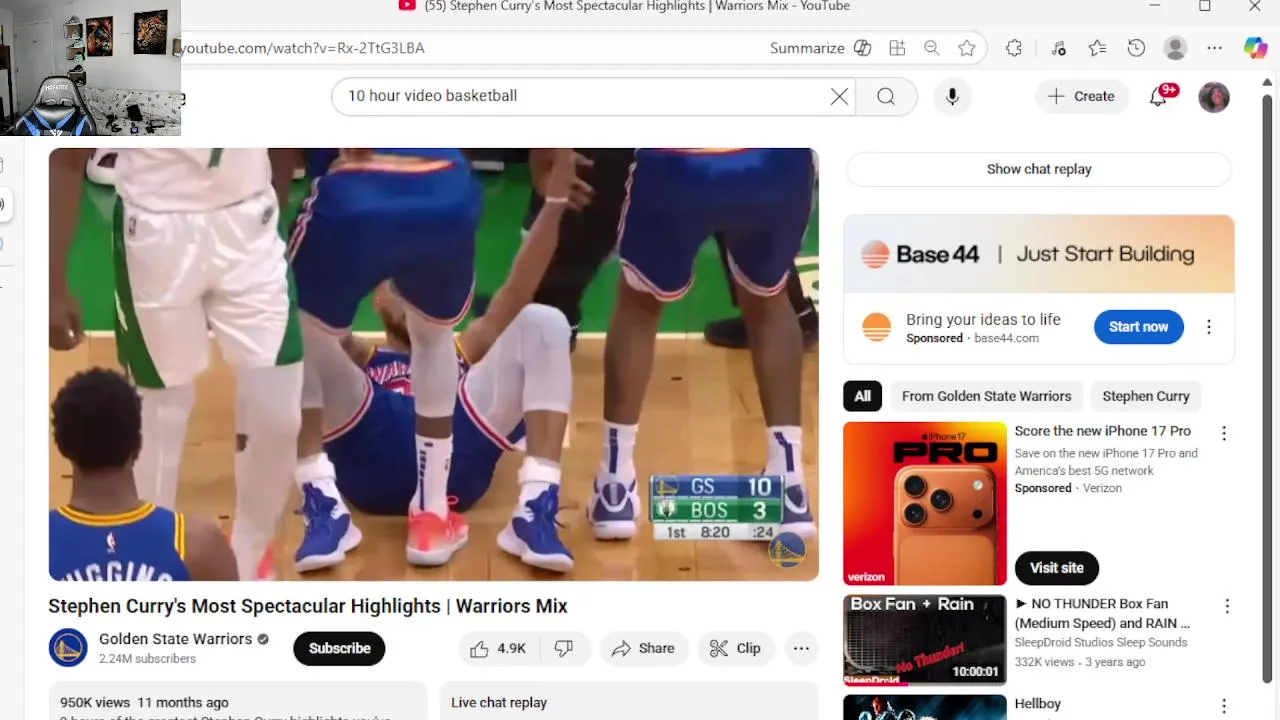This screenshot has width=1280, height=720.
Task: Open iPhone 17 Pro ad thumbnail
Action: [x=925, y=503]
